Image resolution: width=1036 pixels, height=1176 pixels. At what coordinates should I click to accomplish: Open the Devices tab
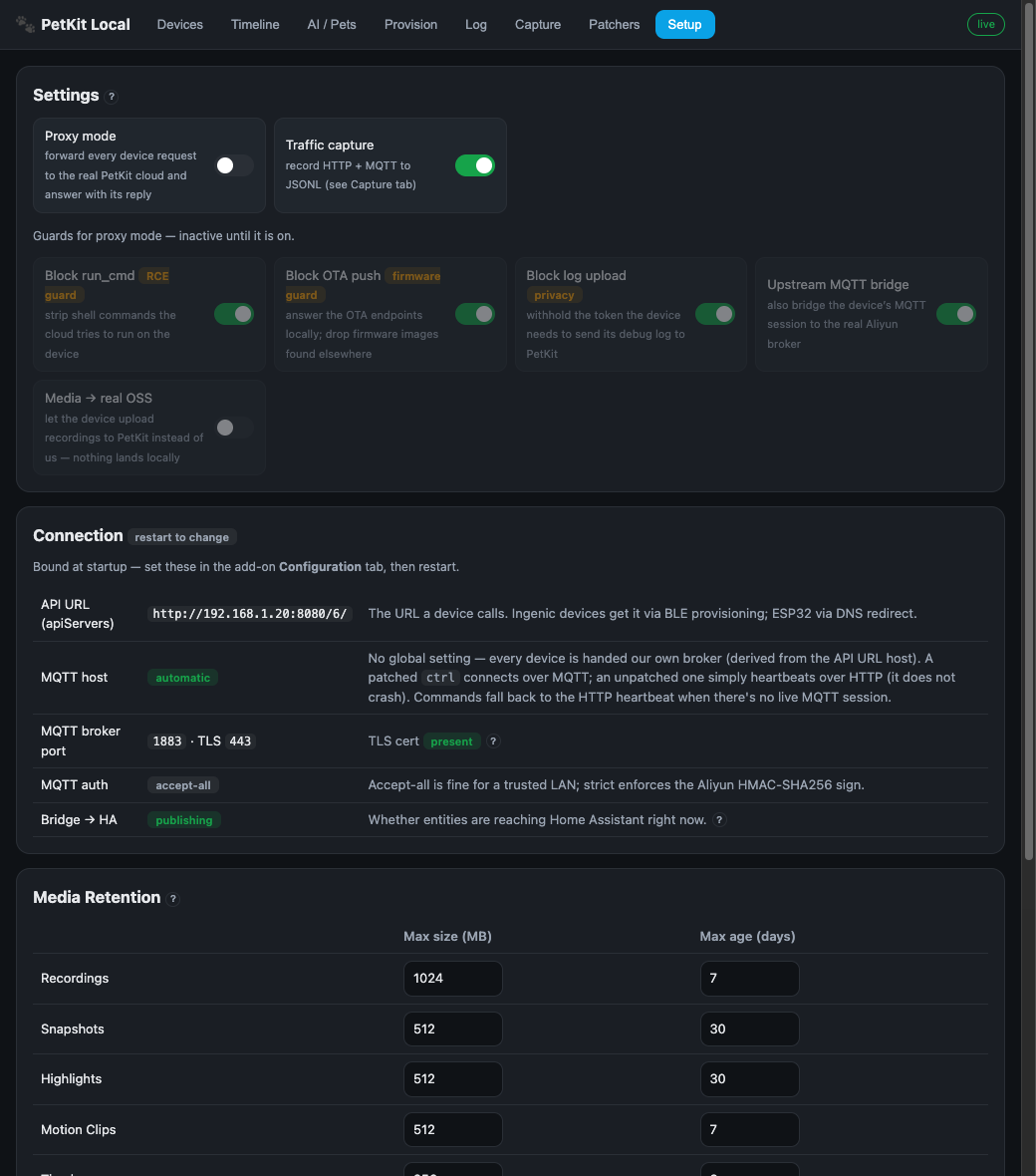(x=180, y=24)
